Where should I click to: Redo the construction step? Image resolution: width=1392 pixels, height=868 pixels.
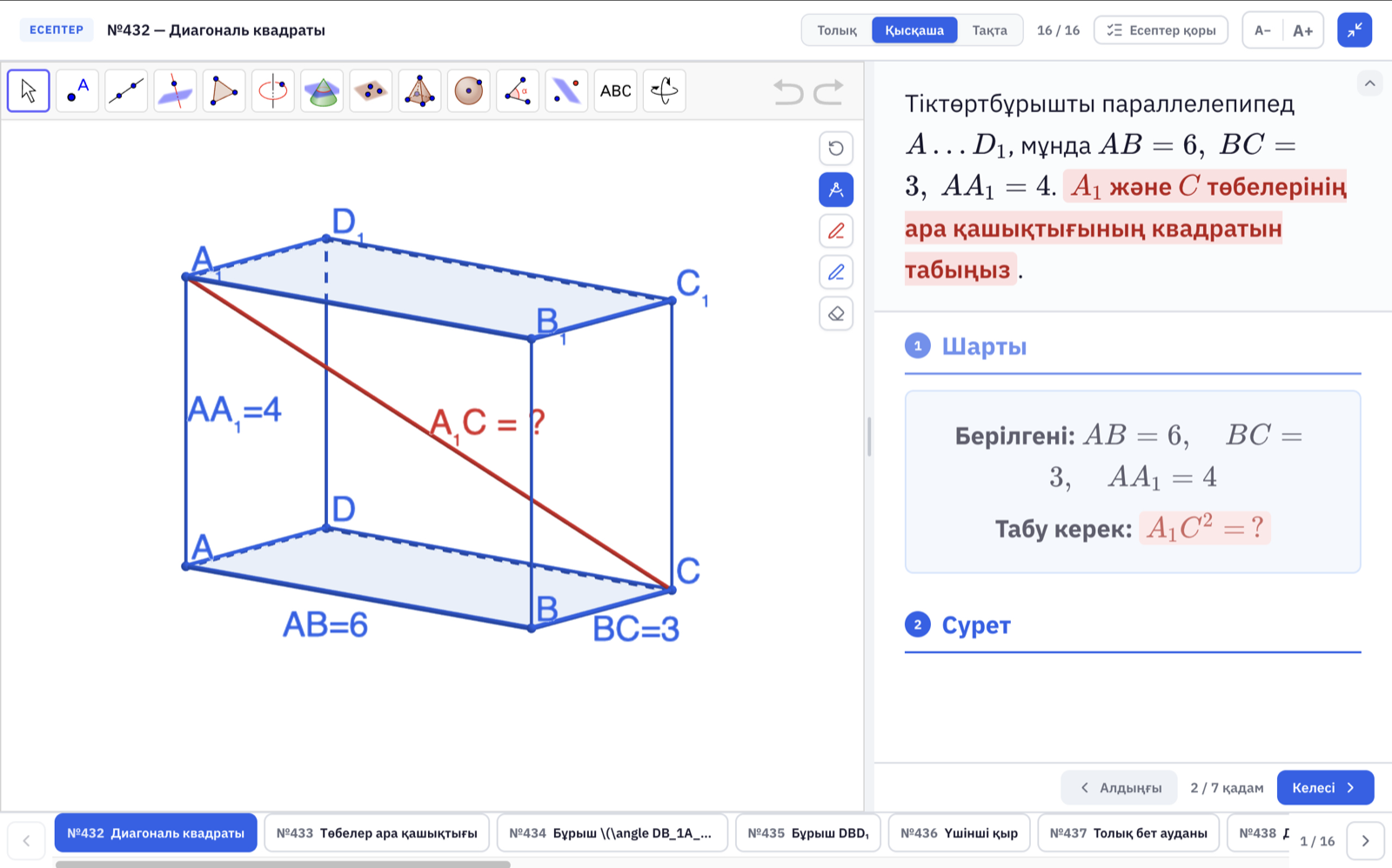829,91
